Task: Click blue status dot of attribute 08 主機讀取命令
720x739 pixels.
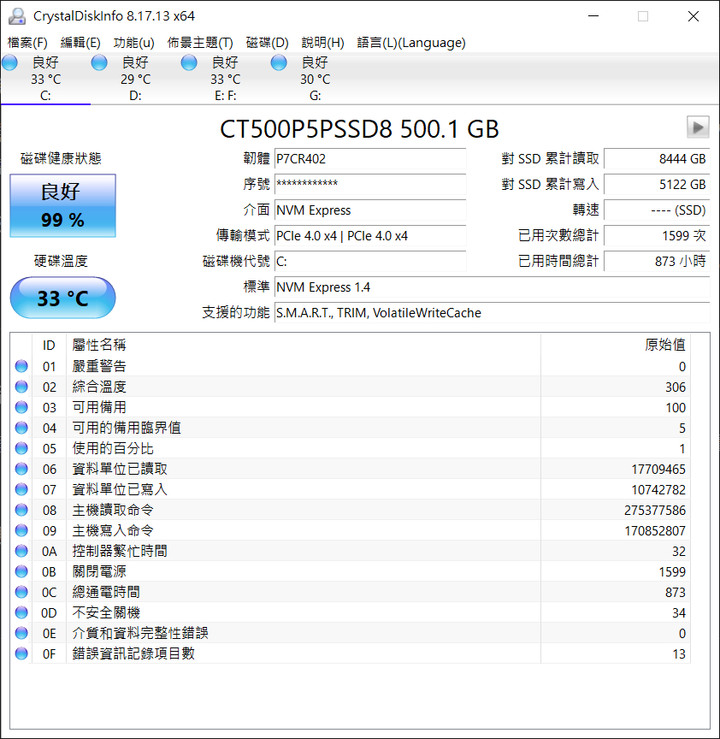Action: pos(21,509)
